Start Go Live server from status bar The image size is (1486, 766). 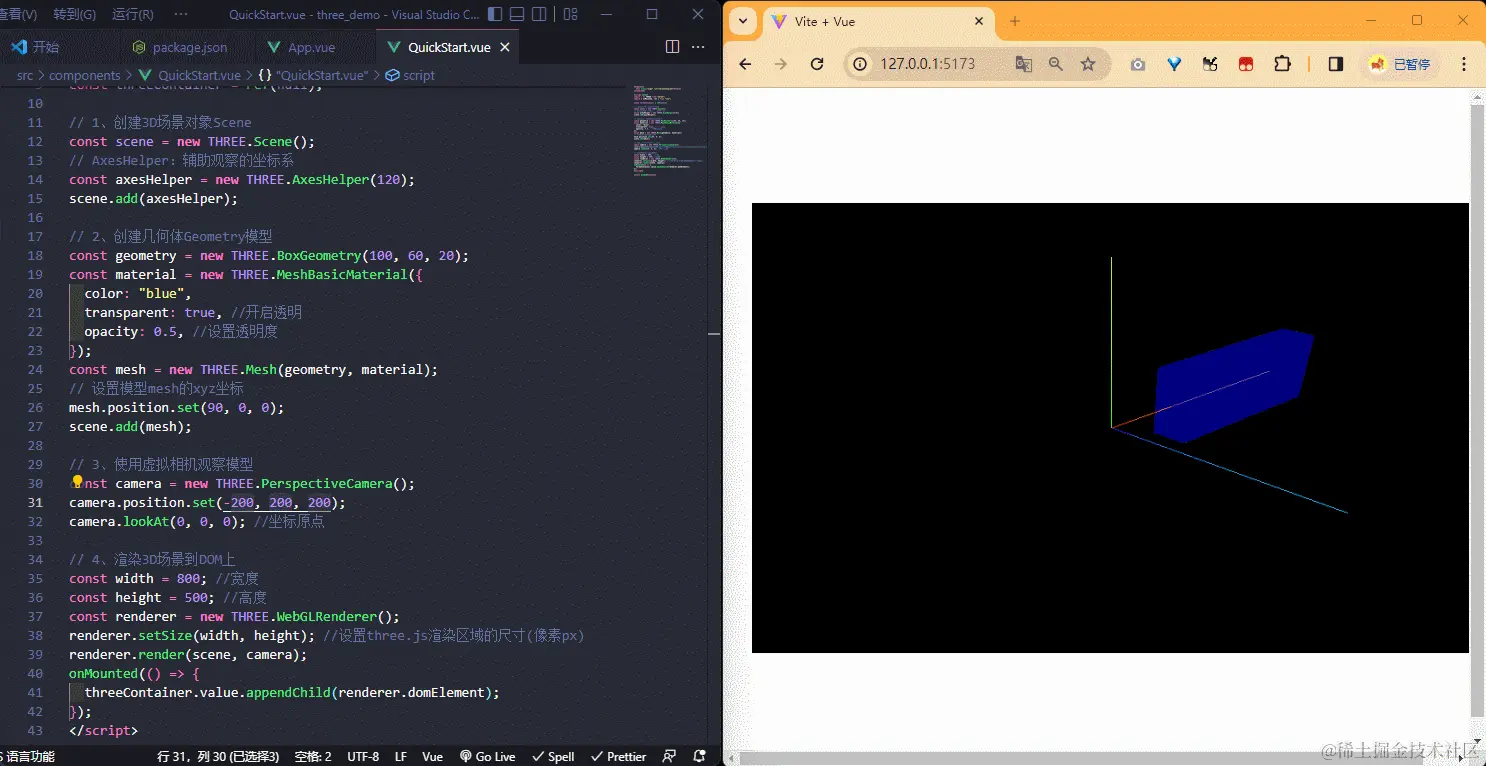[x=487, y=757]
